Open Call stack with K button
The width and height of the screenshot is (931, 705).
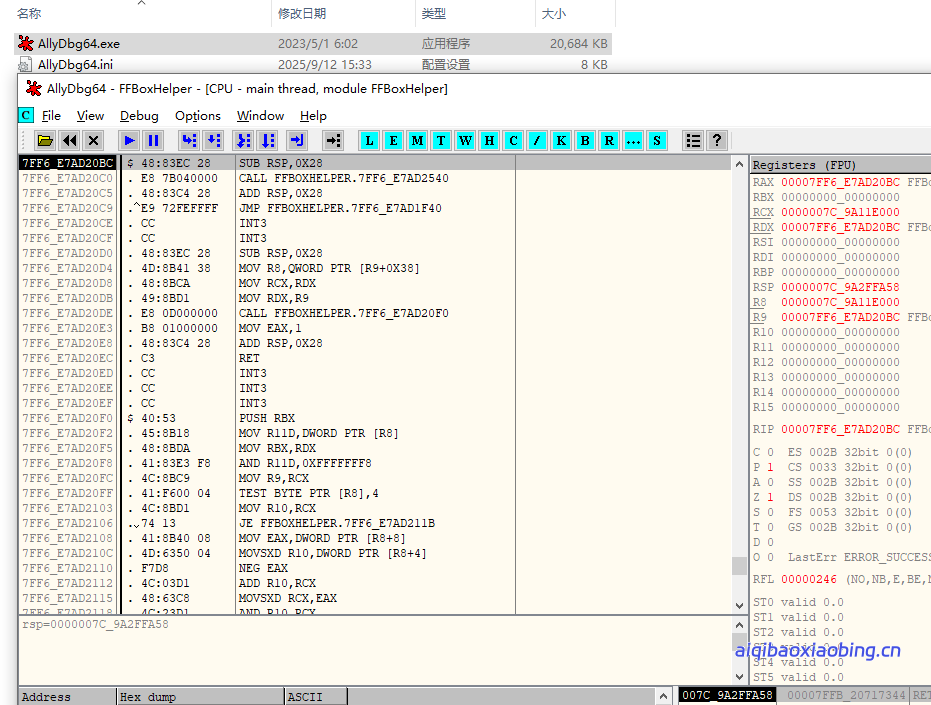pyautogui.click(x=561, y=141)
